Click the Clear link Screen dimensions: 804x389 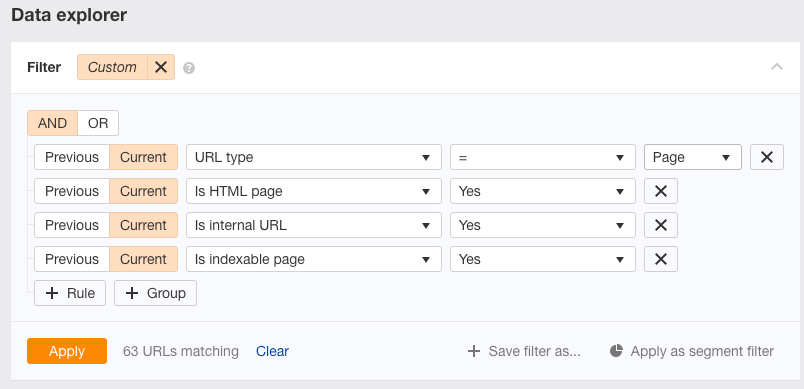(x=272, y=351)
